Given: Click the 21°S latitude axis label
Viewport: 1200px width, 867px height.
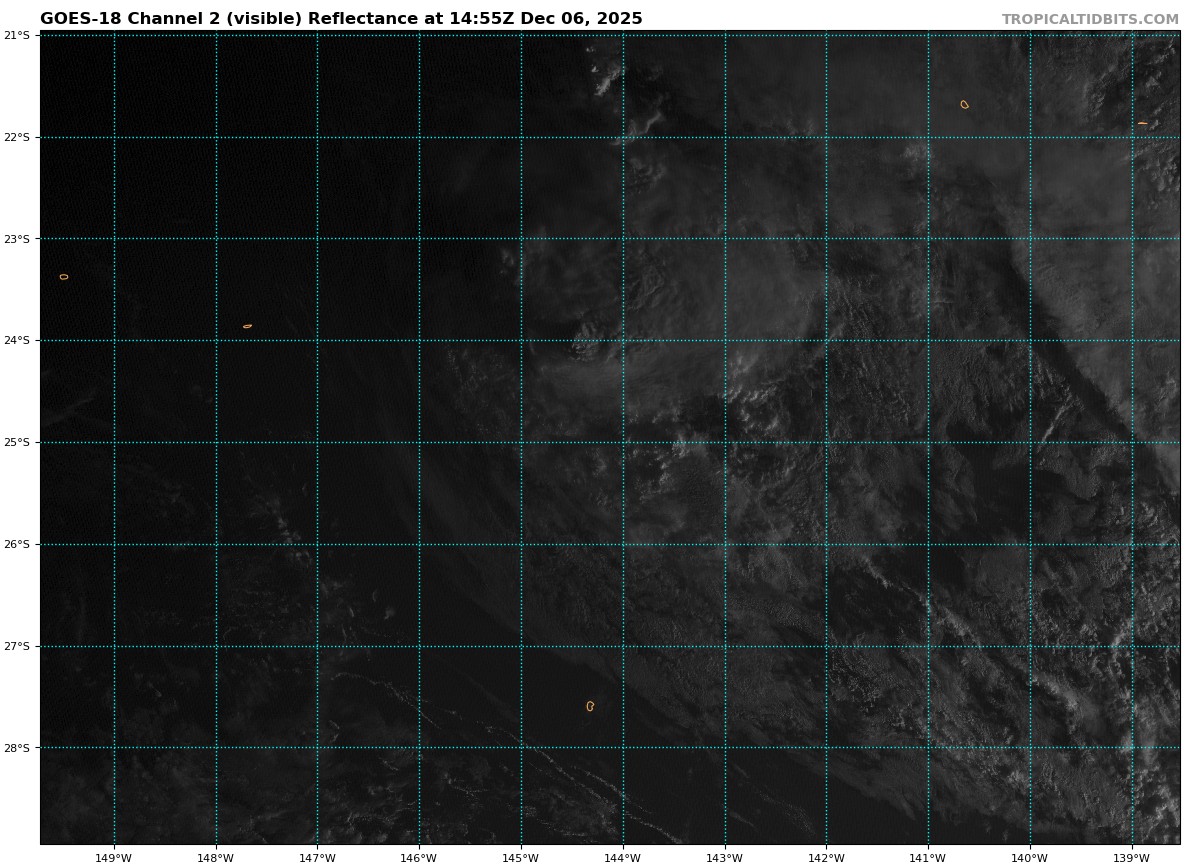Looking at the screenshot, I should click(16, 35).
